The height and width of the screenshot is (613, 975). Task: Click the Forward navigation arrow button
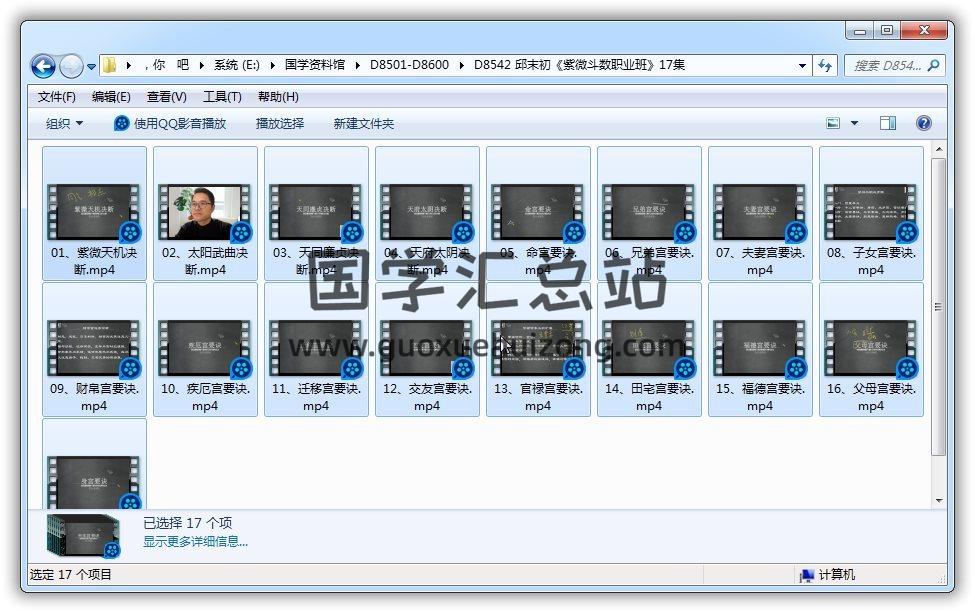pos(71,66)
